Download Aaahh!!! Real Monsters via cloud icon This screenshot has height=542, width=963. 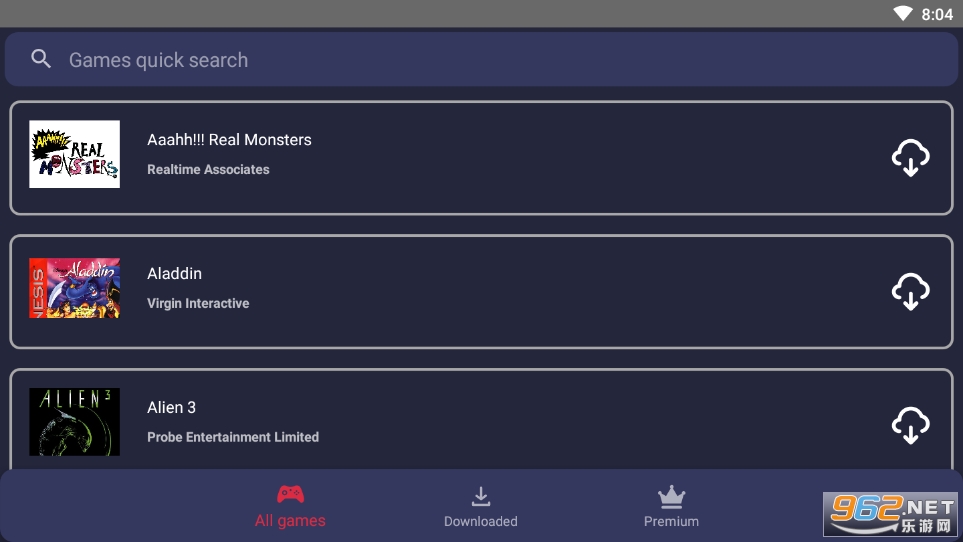click(x=910, y=158)
